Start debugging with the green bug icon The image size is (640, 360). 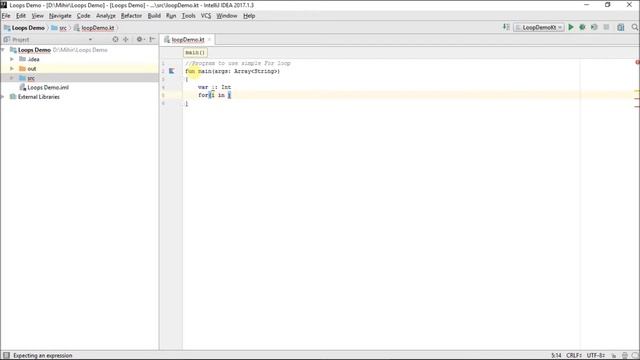coord(582,27)
